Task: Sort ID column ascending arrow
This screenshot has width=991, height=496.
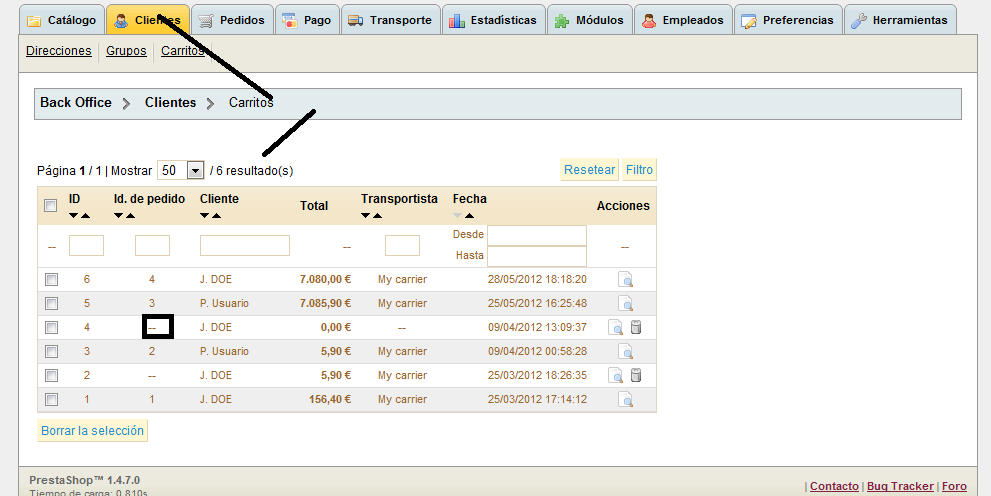Action: pyautogui.click(x=86, y=216)
